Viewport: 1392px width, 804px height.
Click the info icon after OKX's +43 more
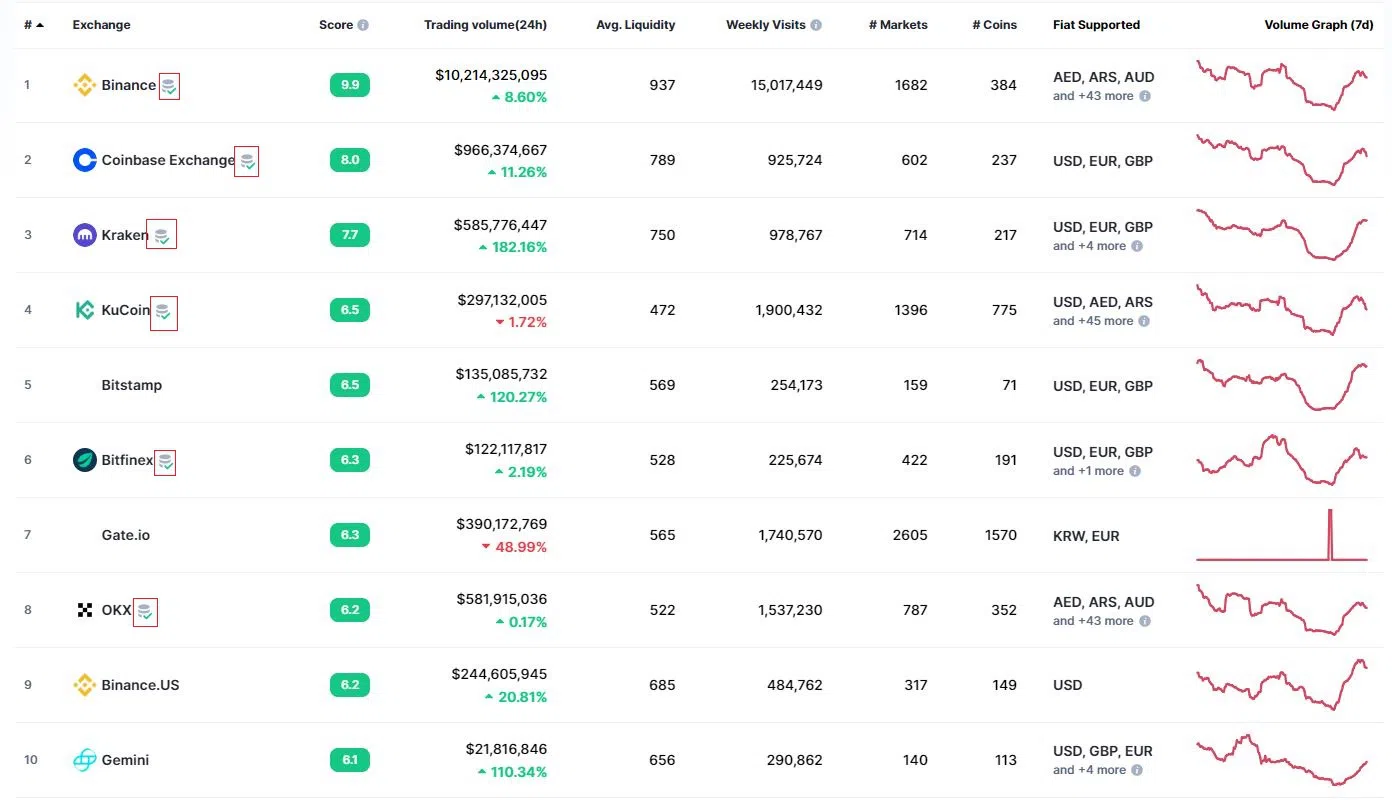coord(1145,621)
